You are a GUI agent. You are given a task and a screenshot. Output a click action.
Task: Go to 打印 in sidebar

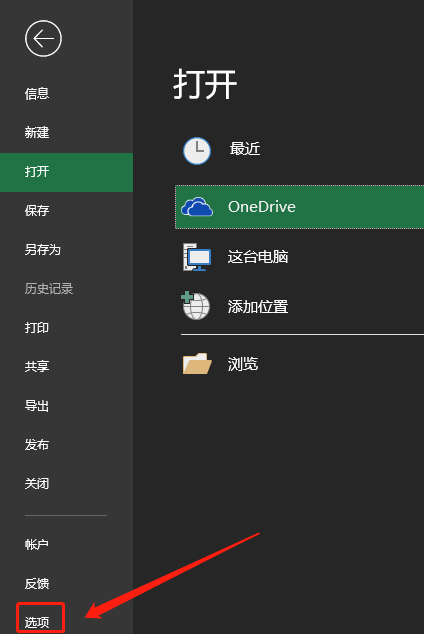[37, 328]
